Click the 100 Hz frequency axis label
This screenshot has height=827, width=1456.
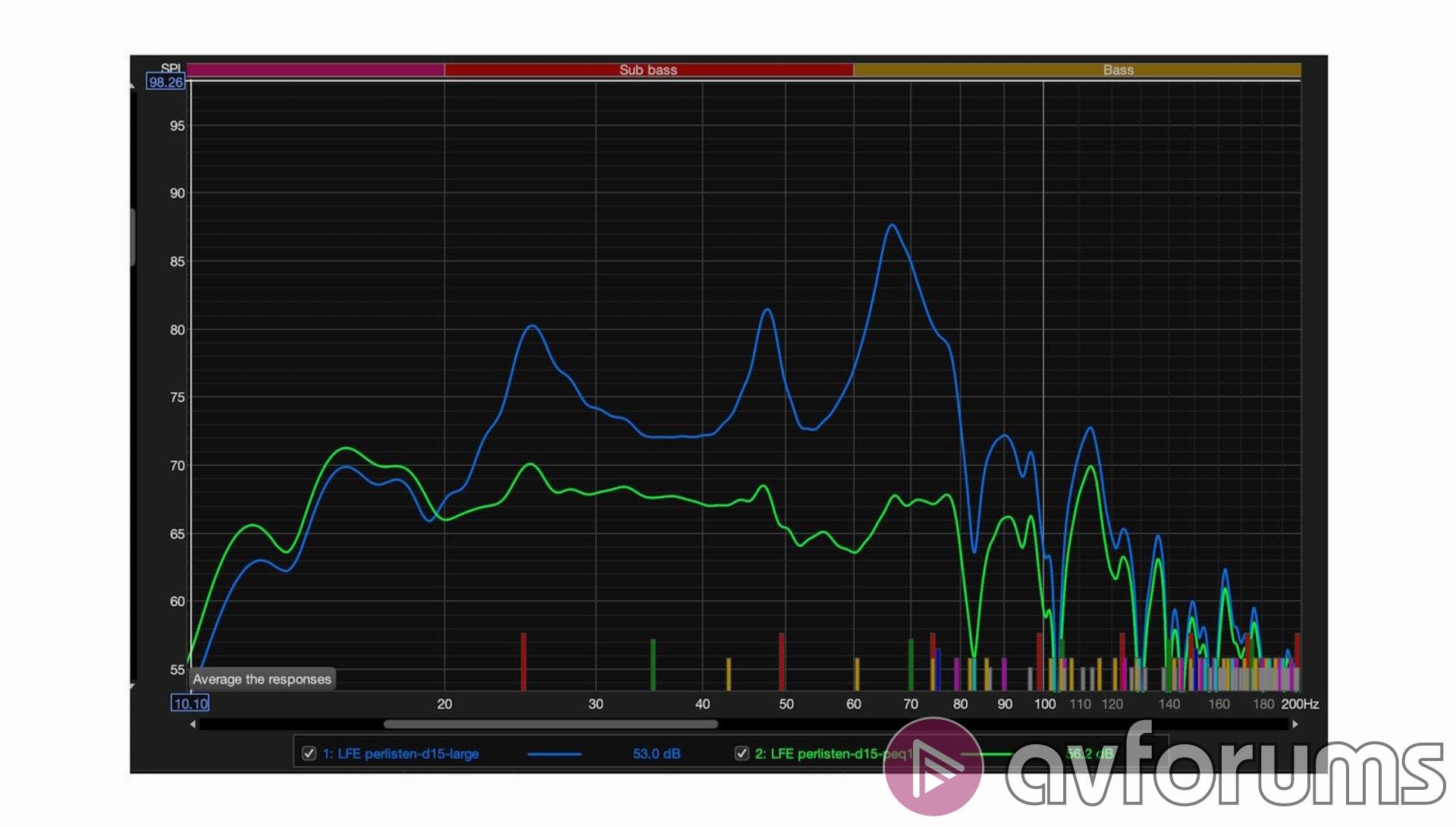(1045, 704)
